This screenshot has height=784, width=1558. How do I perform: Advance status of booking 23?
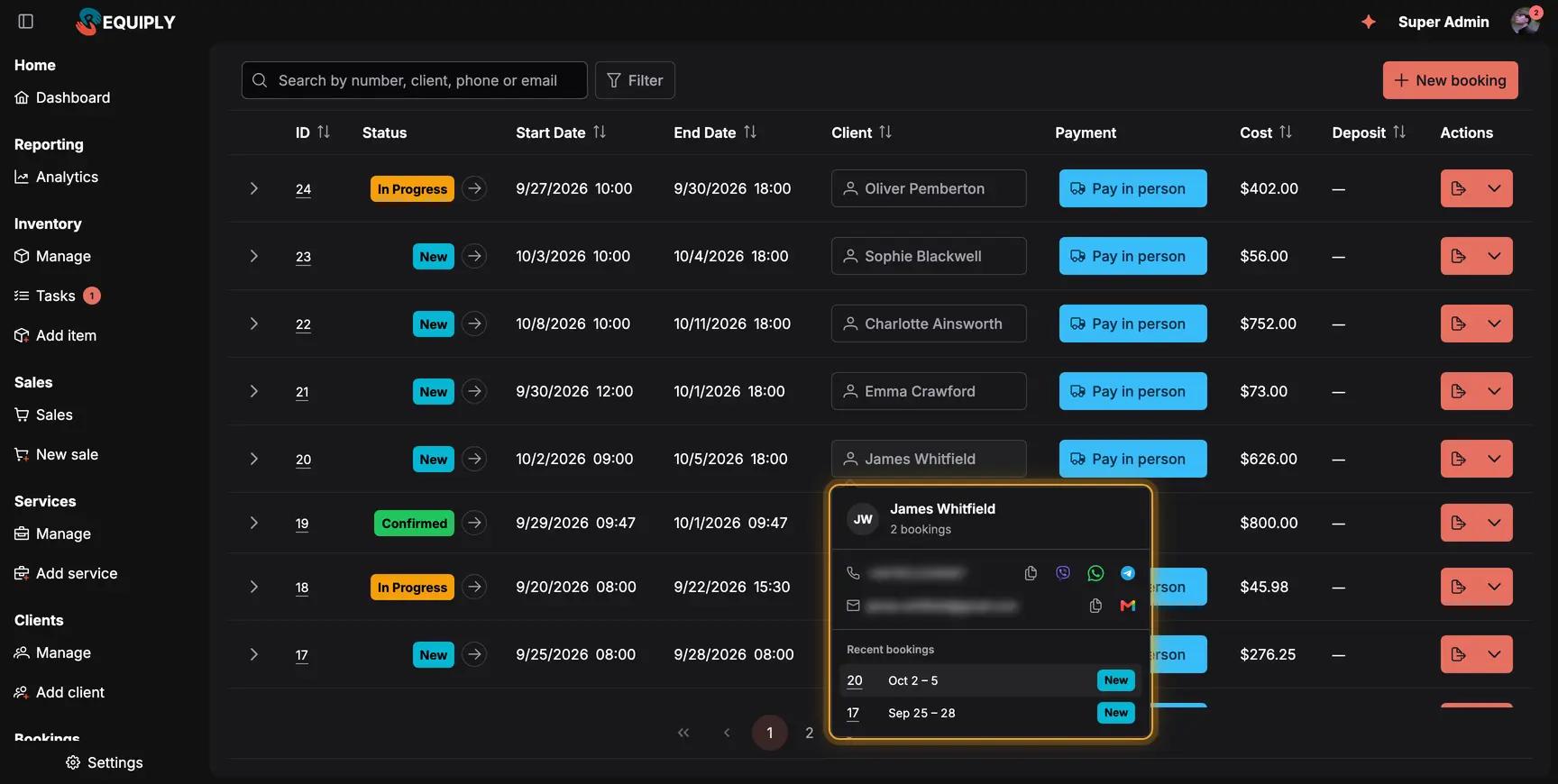pyautogui.click(x=474, y=256)
